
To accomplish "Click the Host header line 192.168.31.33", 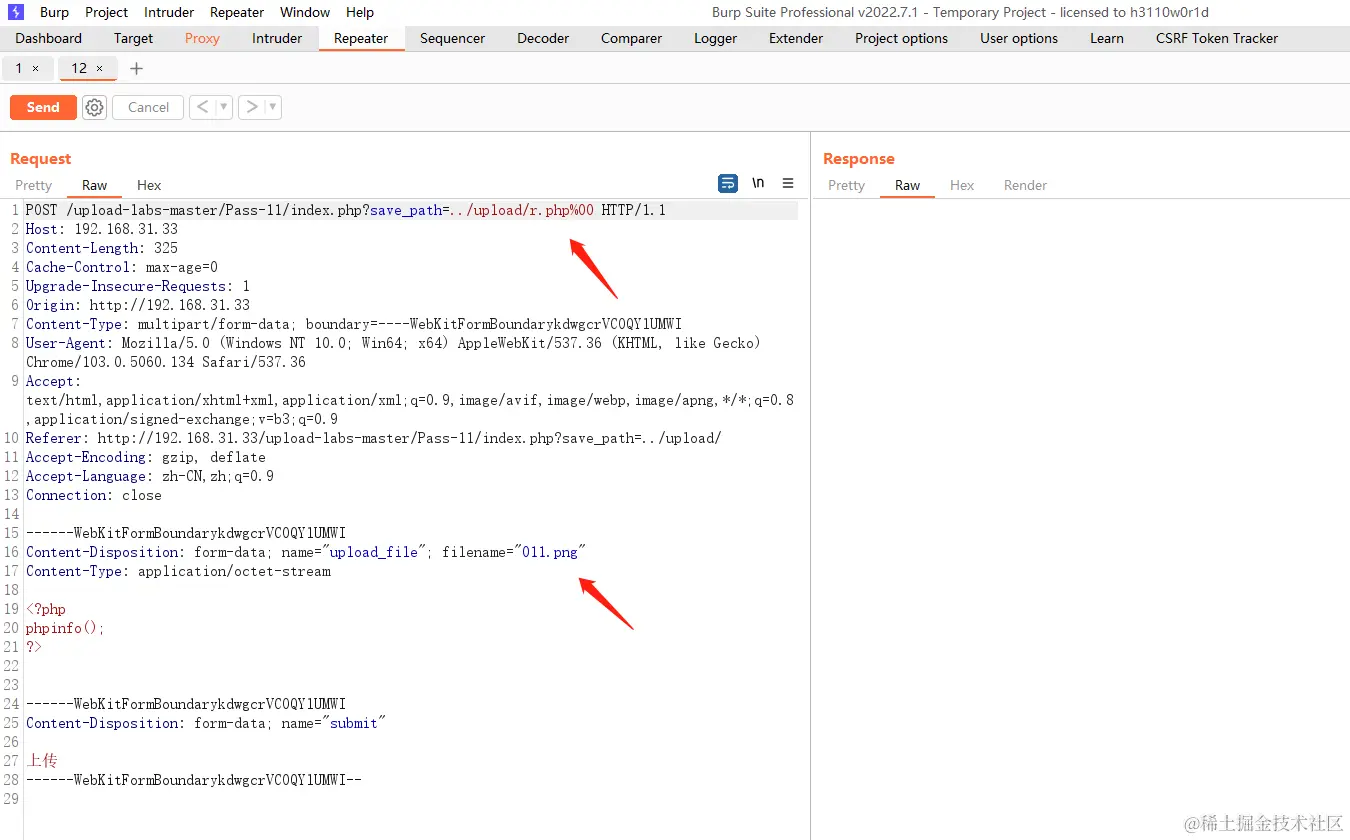I will click(x=102, y=229).
